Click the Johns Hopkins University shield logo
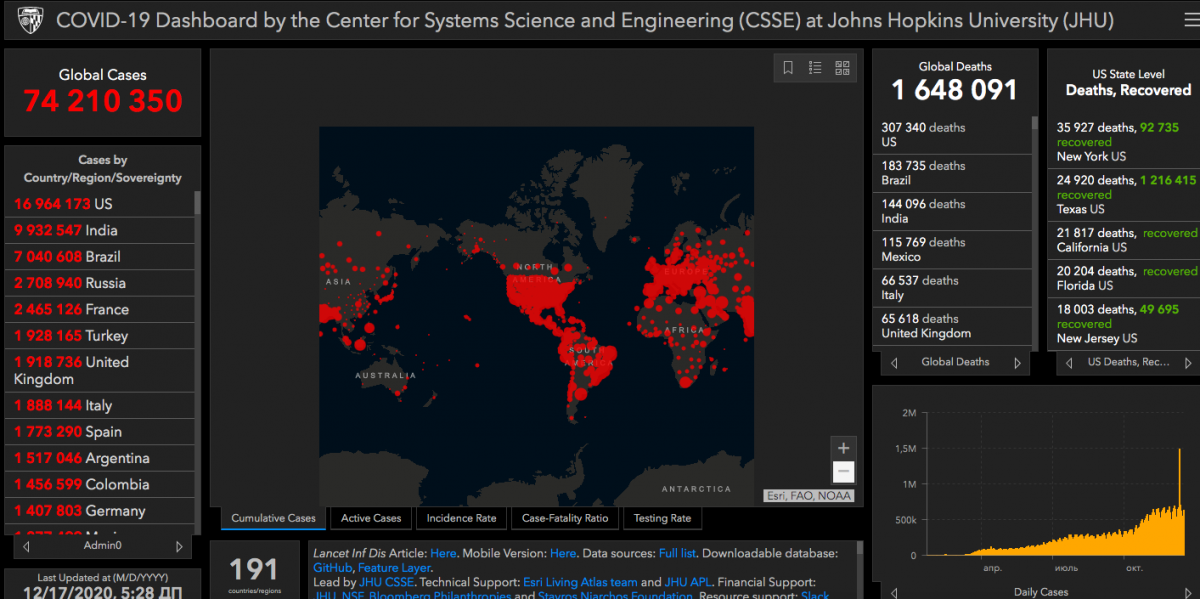Viewport: 1200px width, 599px height. pyautogui.click(x=30, y=20)
